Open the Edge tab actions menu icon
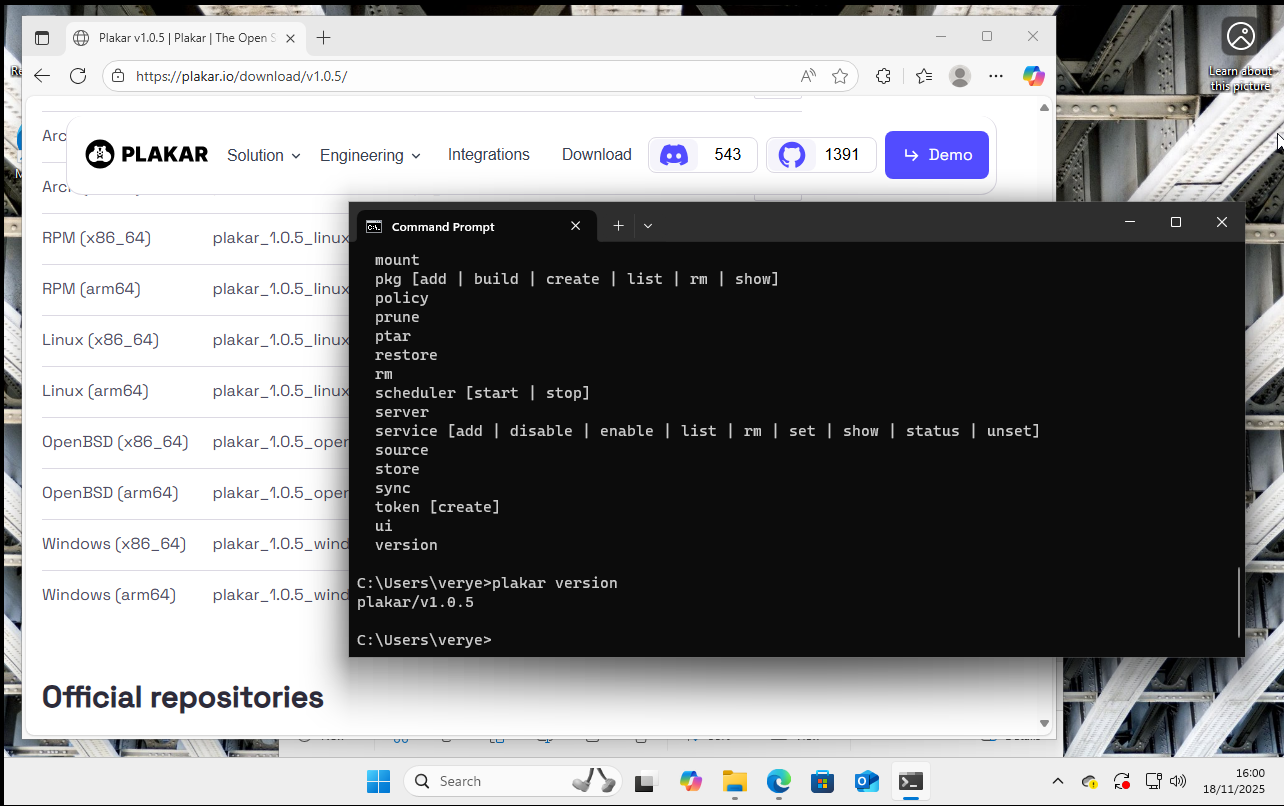 click(x=42, y=38)
